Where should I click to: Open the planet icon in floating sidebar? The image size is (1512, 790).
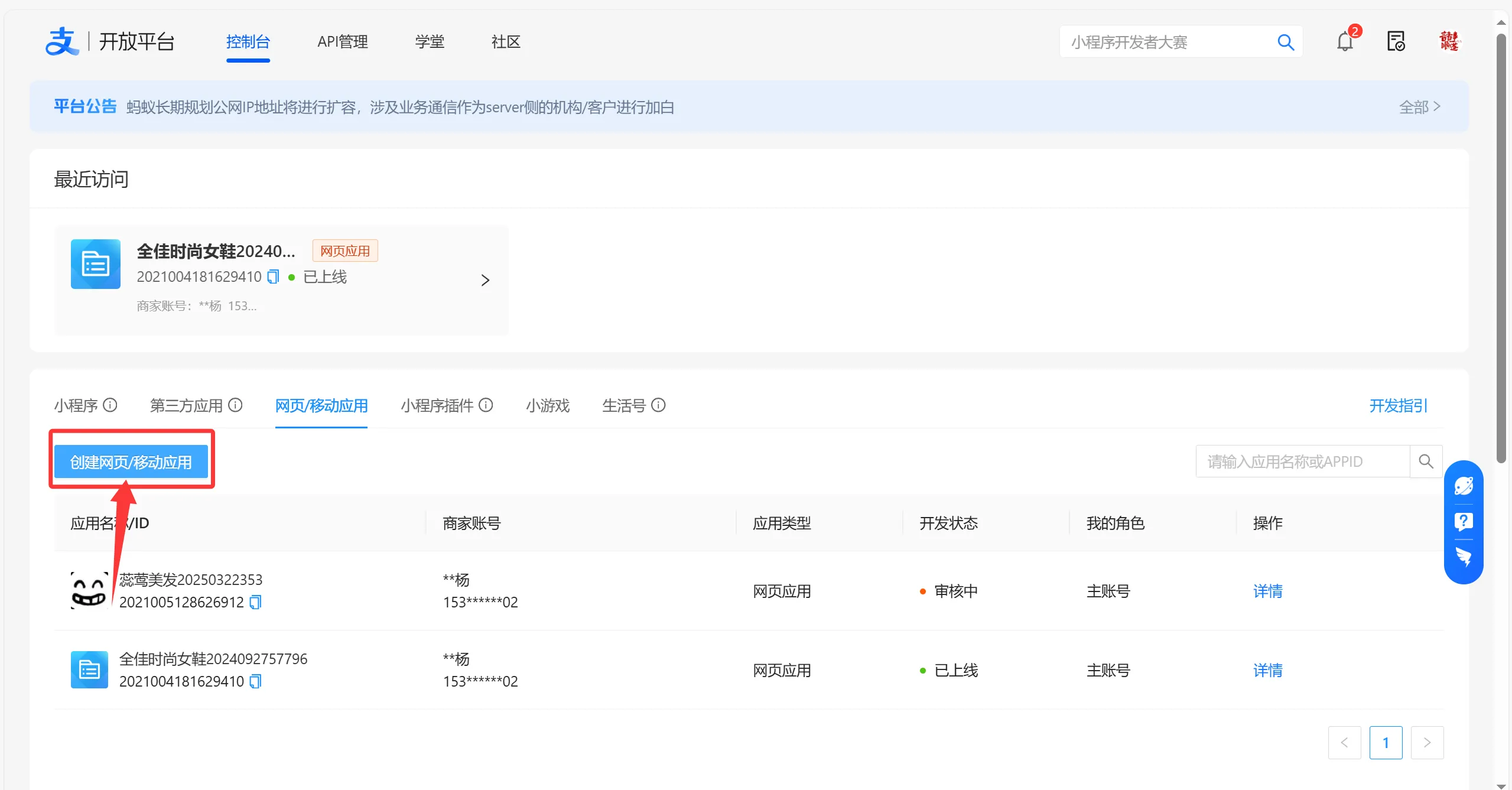pyautogui.click(x=1463, y=486)
